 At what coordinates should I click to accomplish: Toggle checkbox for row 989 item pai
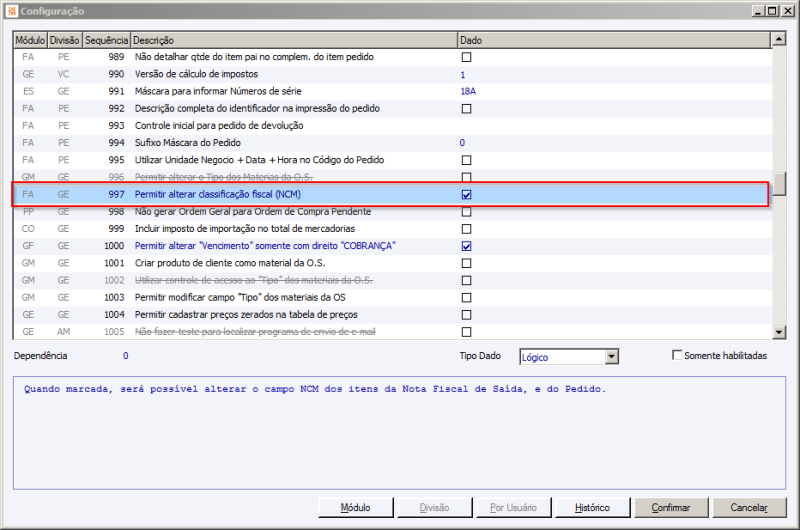coord(466,57)
